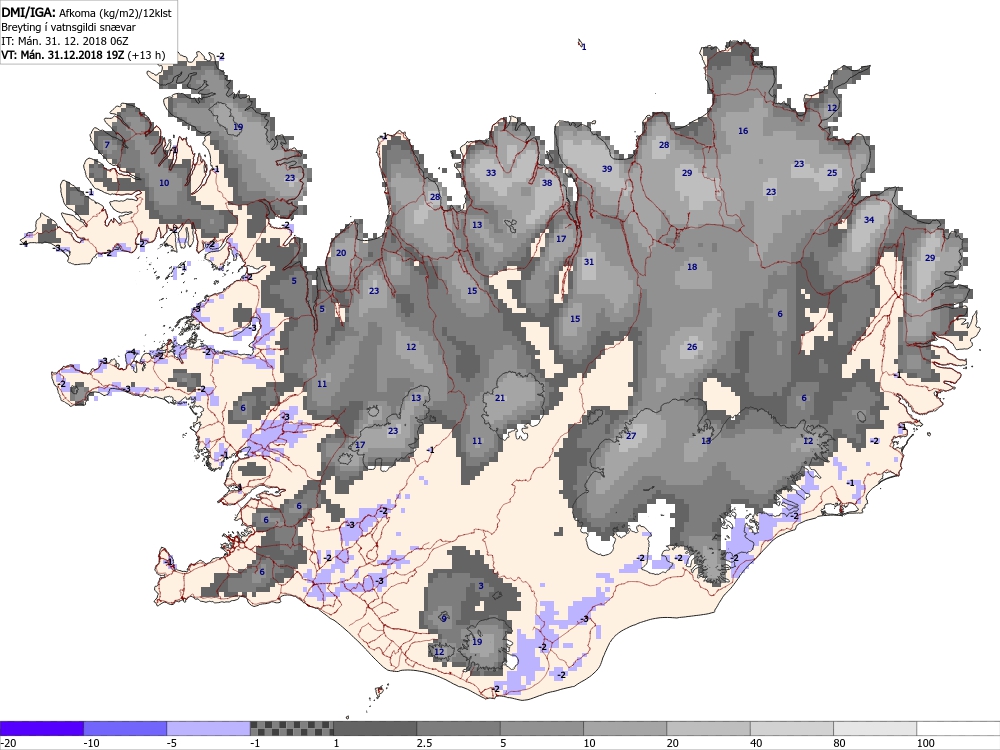The height and width of the screenshot is (750, 1000).
Task: Click the medium blue -10 to -5 legend swatch
Action: click(125, 728)
